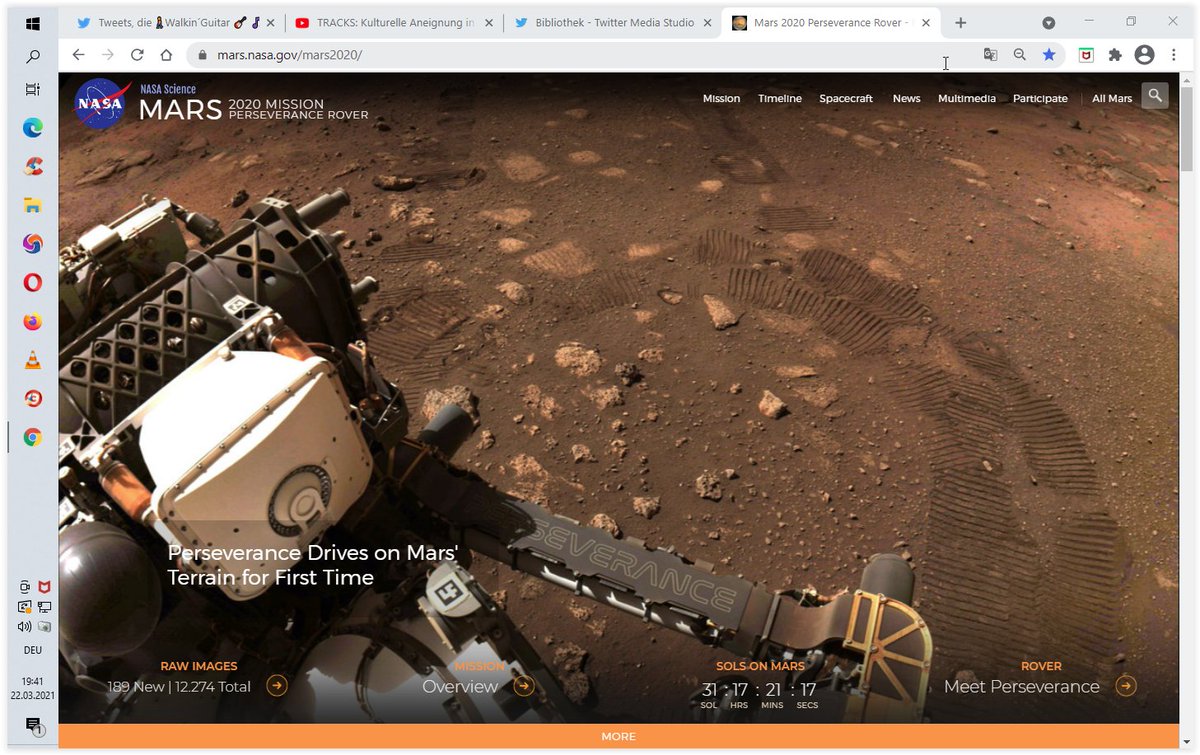The image size is (1200, 755).
Task: Open the notification center icon
Action: (32, 725)
